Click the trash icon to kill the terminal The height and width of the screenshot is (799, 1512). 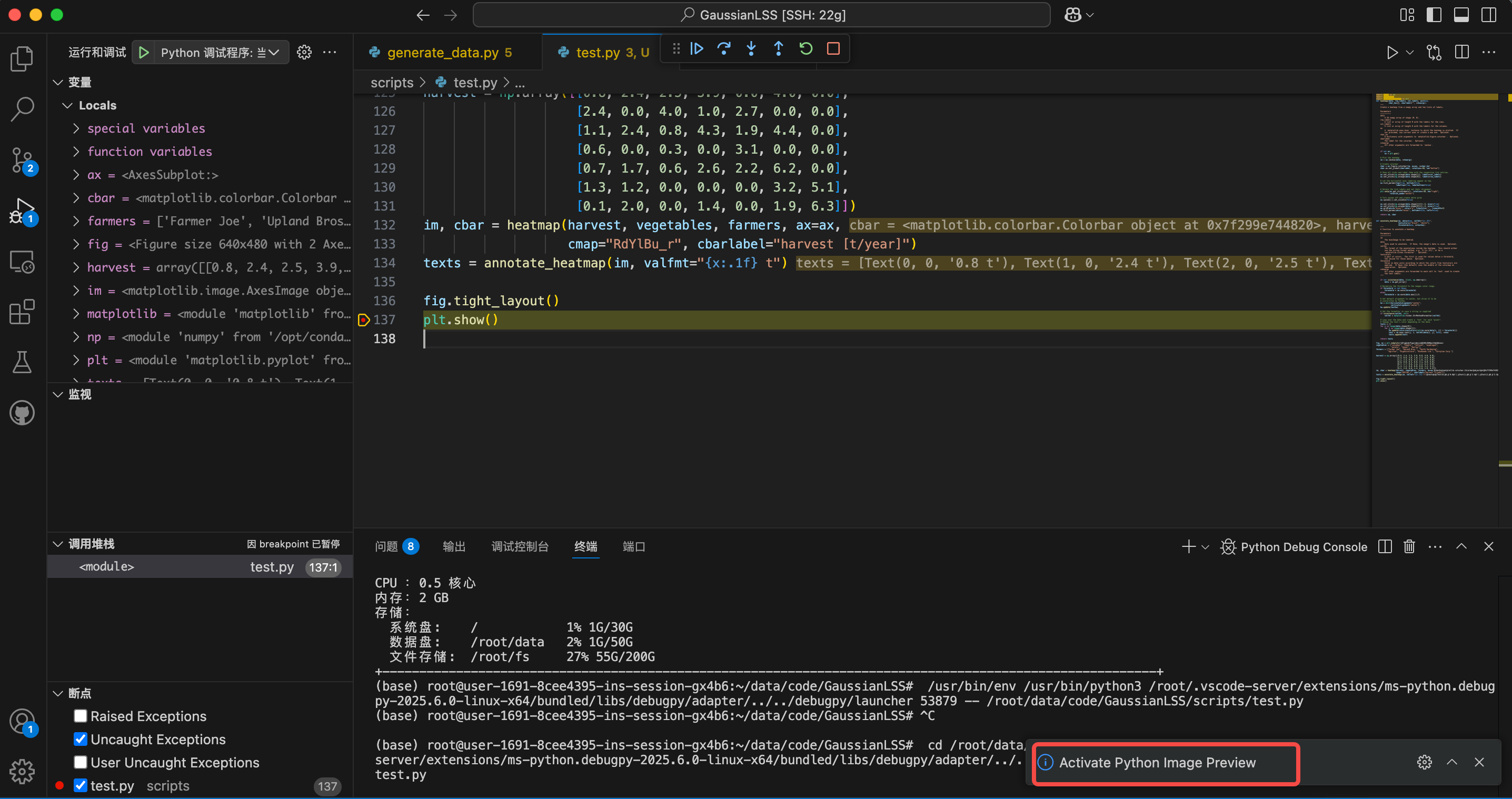(x=1409, y=547)
